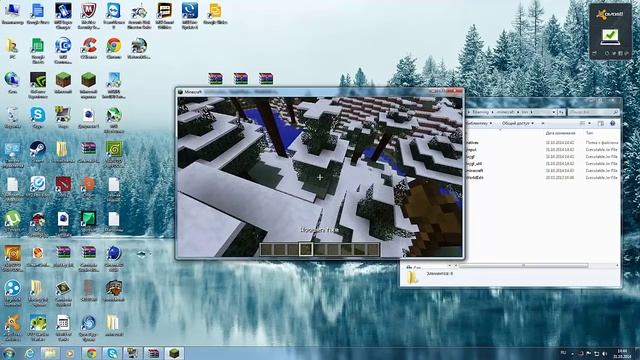Select the 'minecraft' jar file row
The height and width of the screenshot is (360, 640).
542,171
